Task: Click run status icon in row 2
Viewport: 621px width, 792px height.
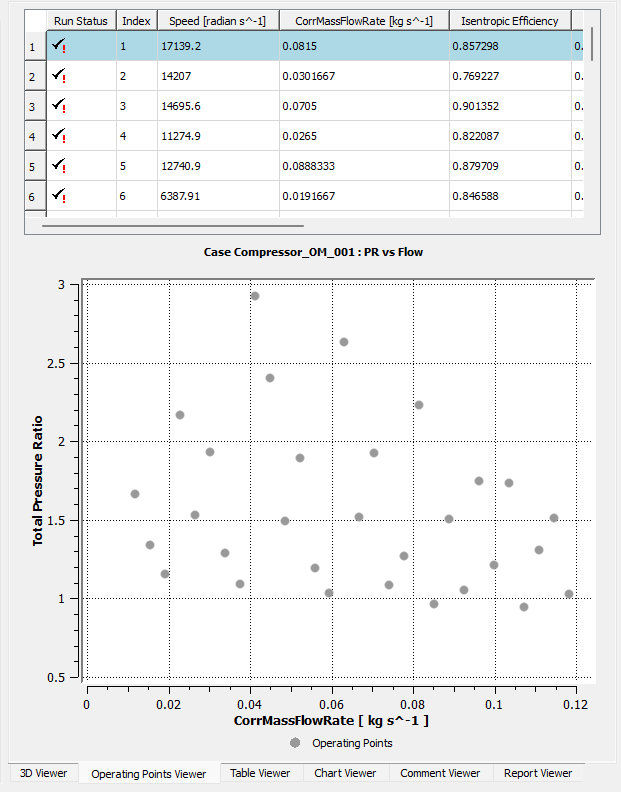Action: [x=59, y=75]
